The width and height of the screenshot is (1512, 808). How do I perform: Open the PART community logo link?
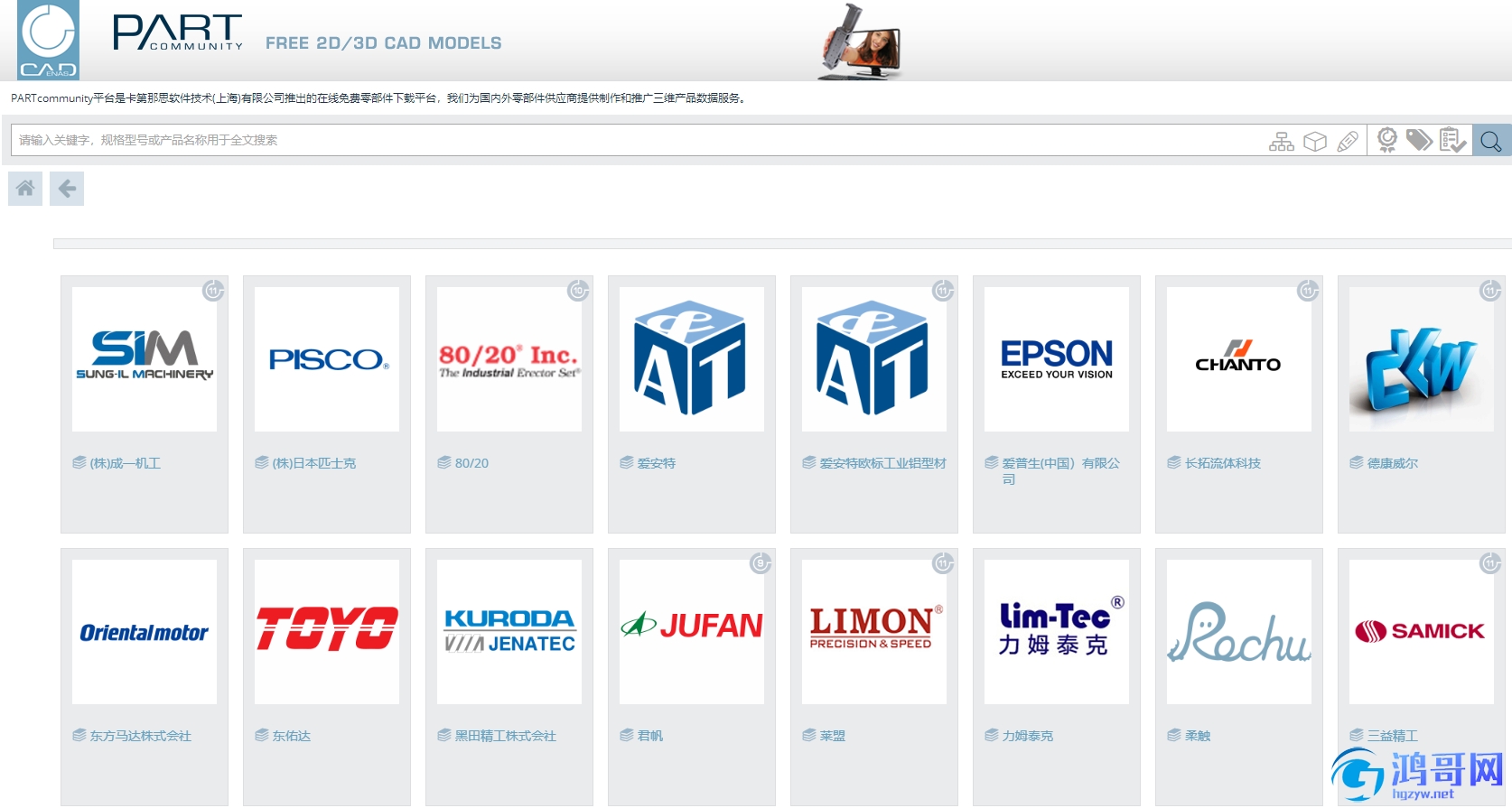point(178,33)
